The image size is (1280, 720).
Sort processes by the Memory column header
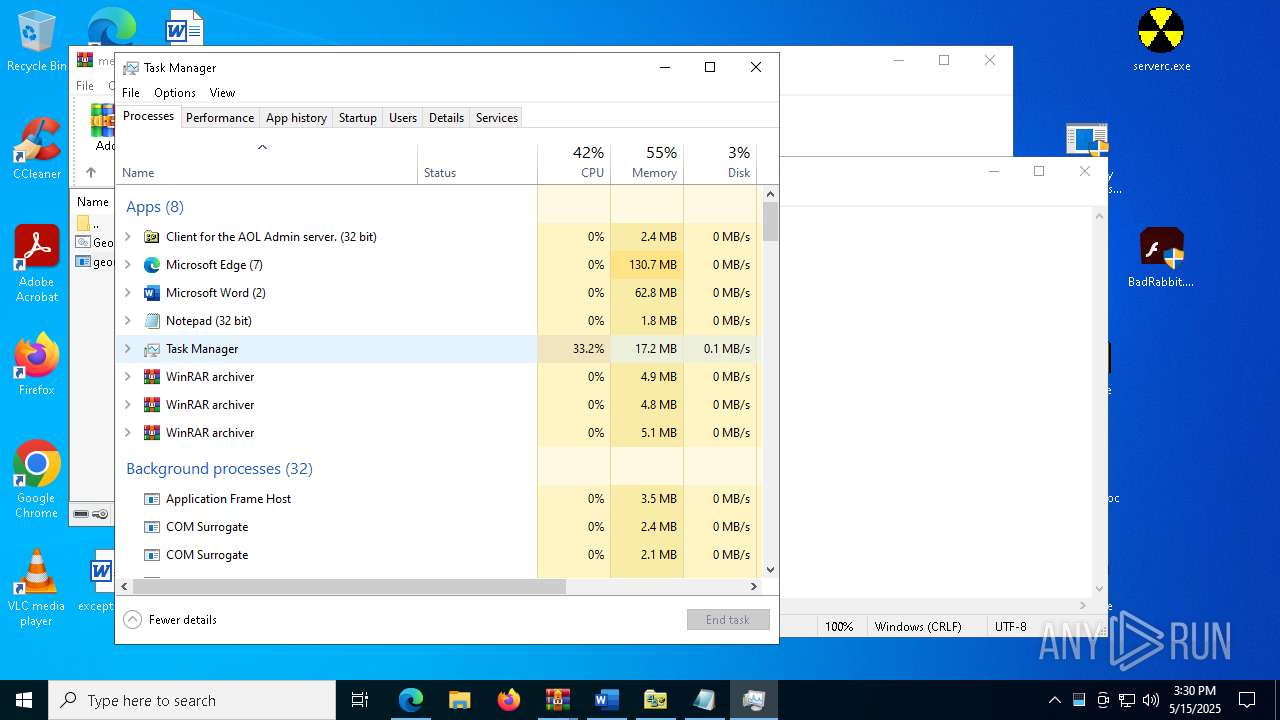point(647,164)
